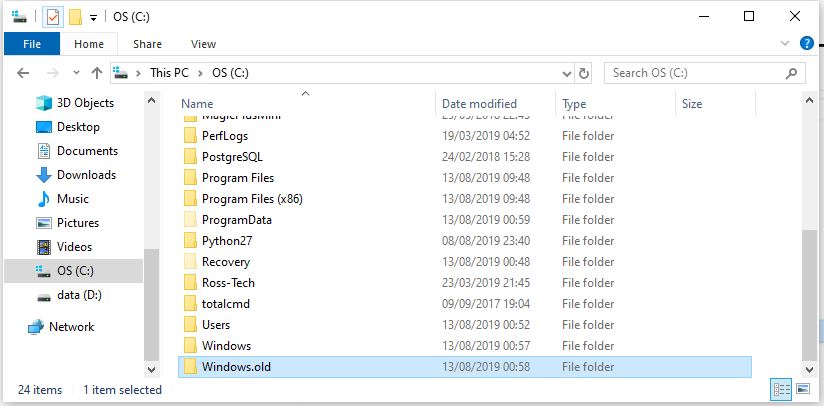
Task: Switch to Details view using status bar icon
Action: [x=781, y=390]
